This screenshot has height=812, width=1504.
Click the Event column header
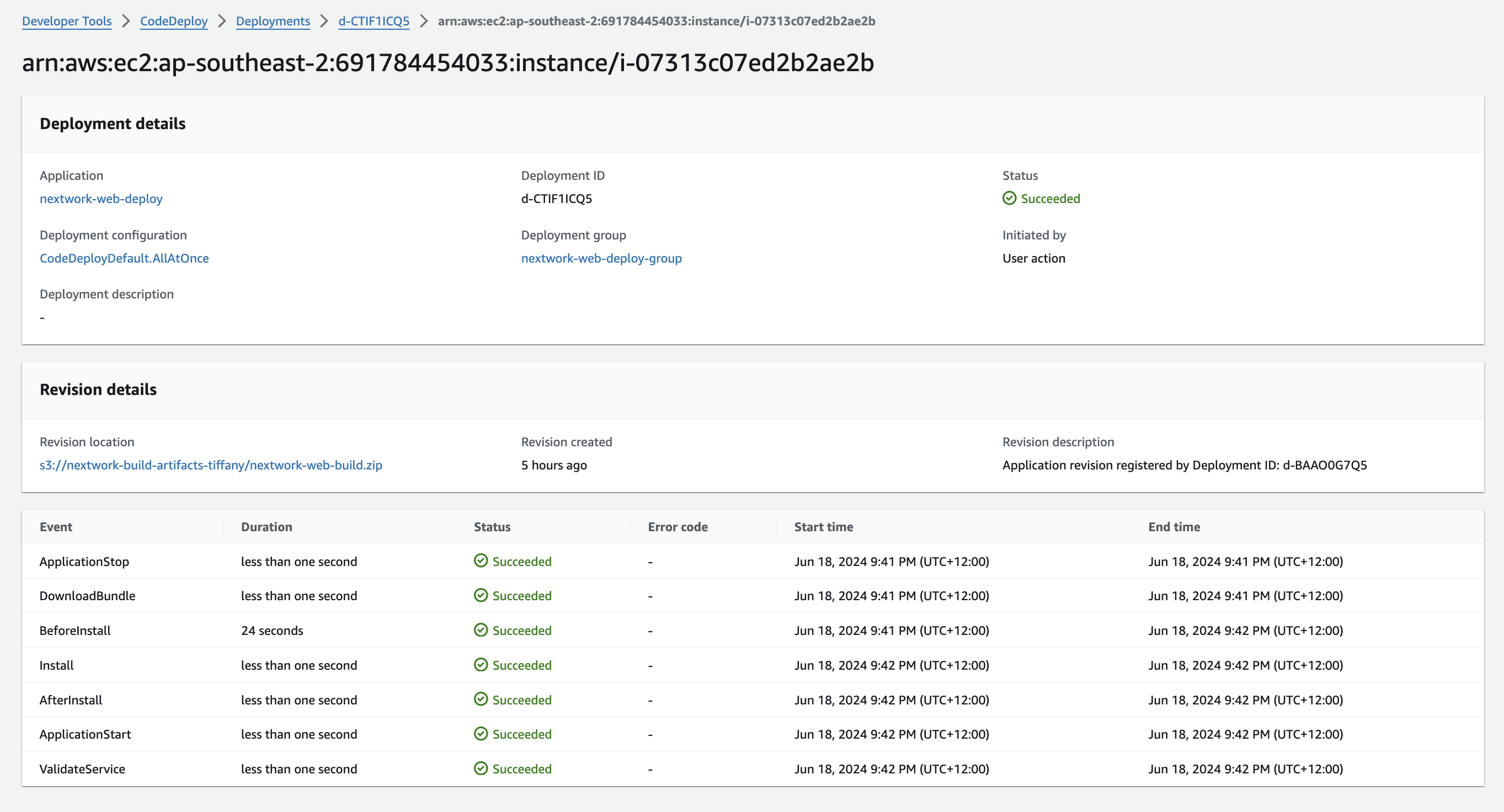[x=56, y=527]
